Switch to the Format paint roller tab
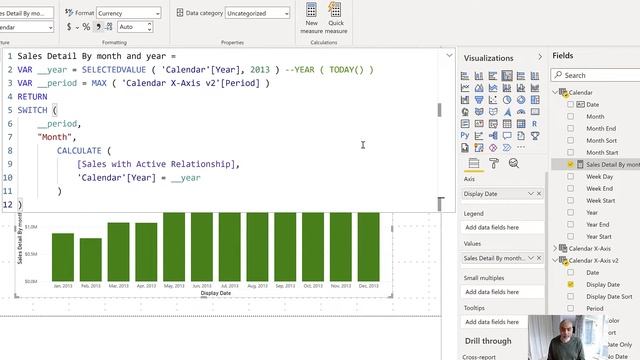This screenshot has width=640, height=360. point(493,164)
